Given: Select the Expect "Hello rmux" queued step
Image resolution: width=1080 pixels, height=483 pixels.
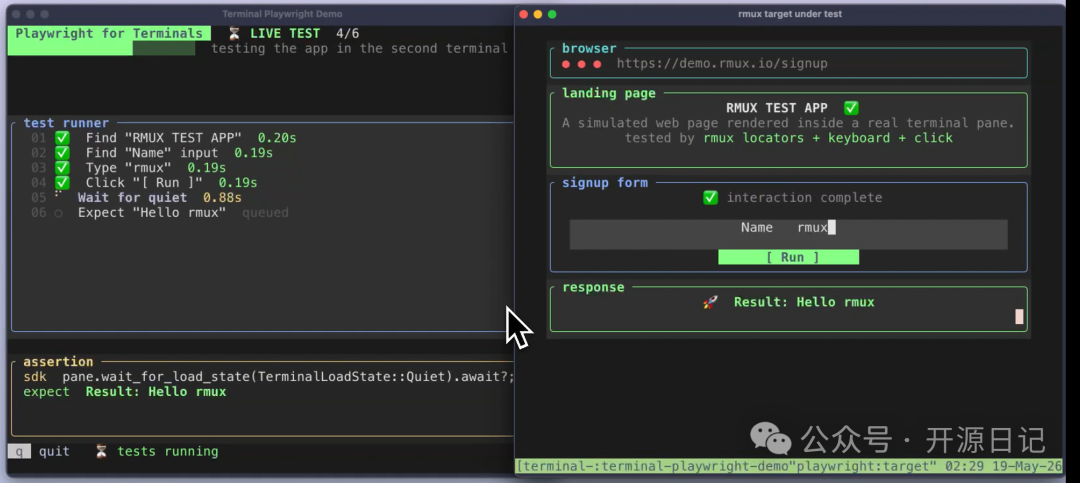Looking at the screenshot, I should click(x=152, y=213).
